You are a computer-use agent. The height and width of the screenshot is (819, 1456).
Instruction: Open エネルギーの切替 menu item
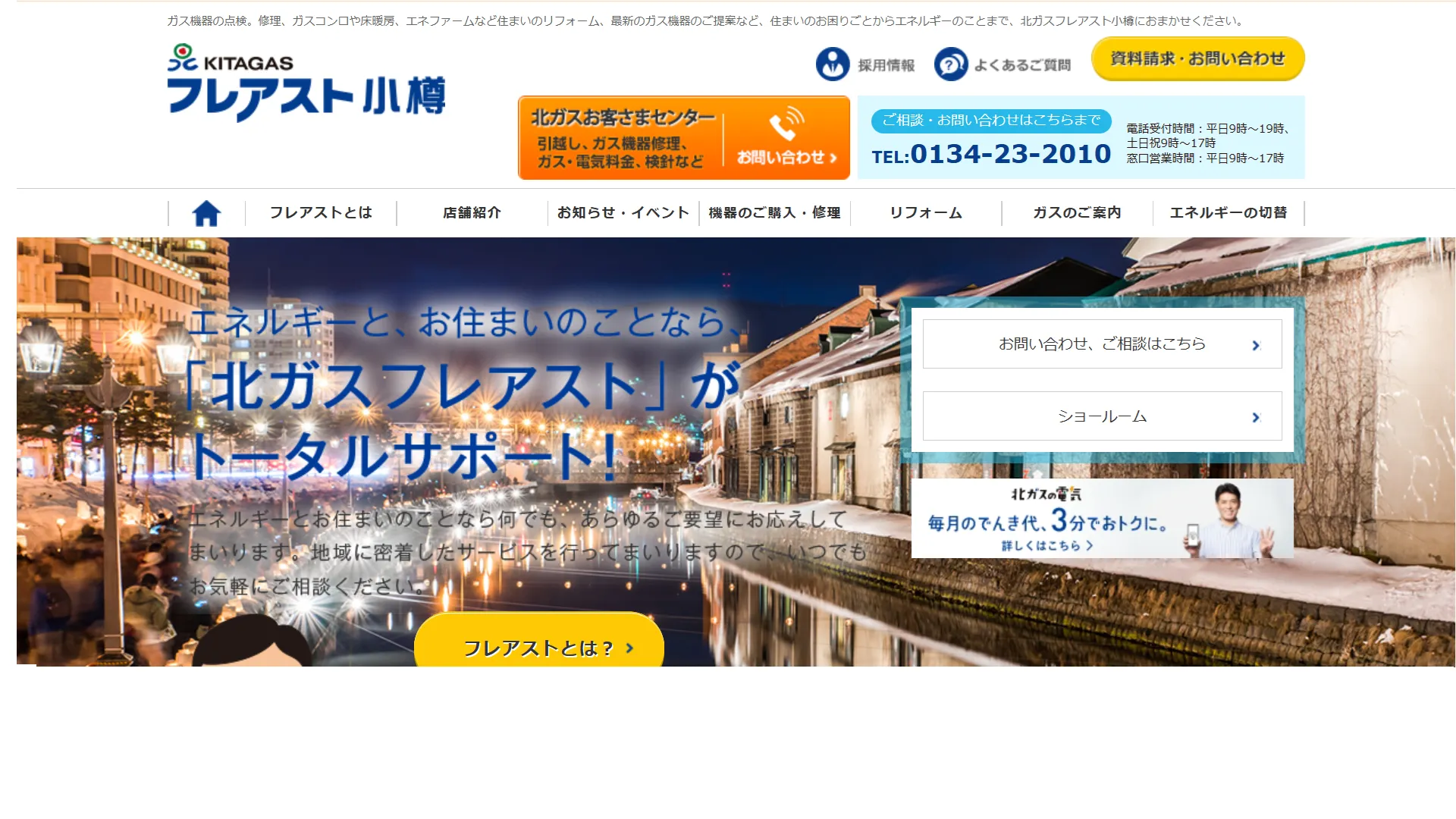pyautogui.click(x=1228, y=213)
